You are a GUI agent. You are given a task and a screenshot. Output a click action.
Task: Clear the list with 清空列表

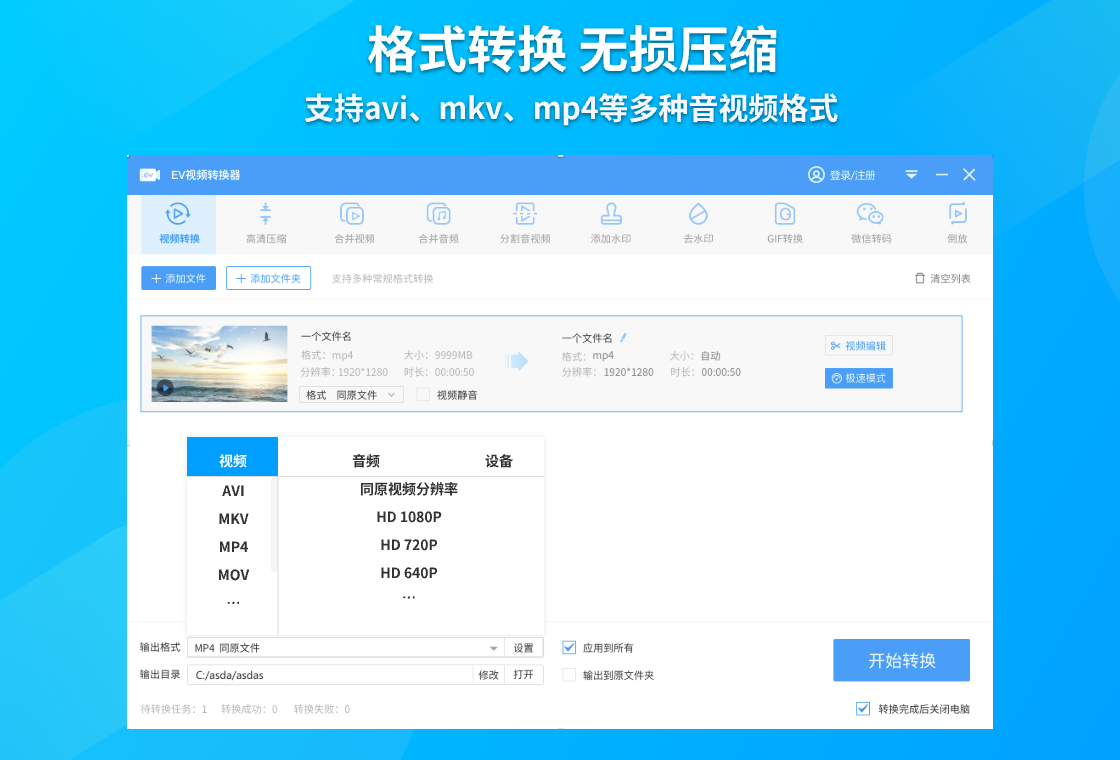[x=943, y=279]
